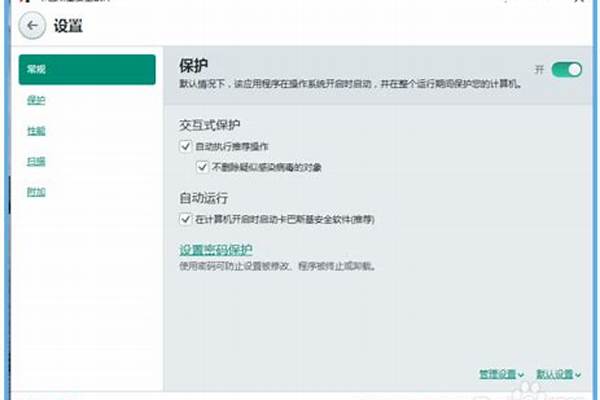Screen dimensions: 600x400
Task: Open the 附加 section link
Action: click(36, 192)
